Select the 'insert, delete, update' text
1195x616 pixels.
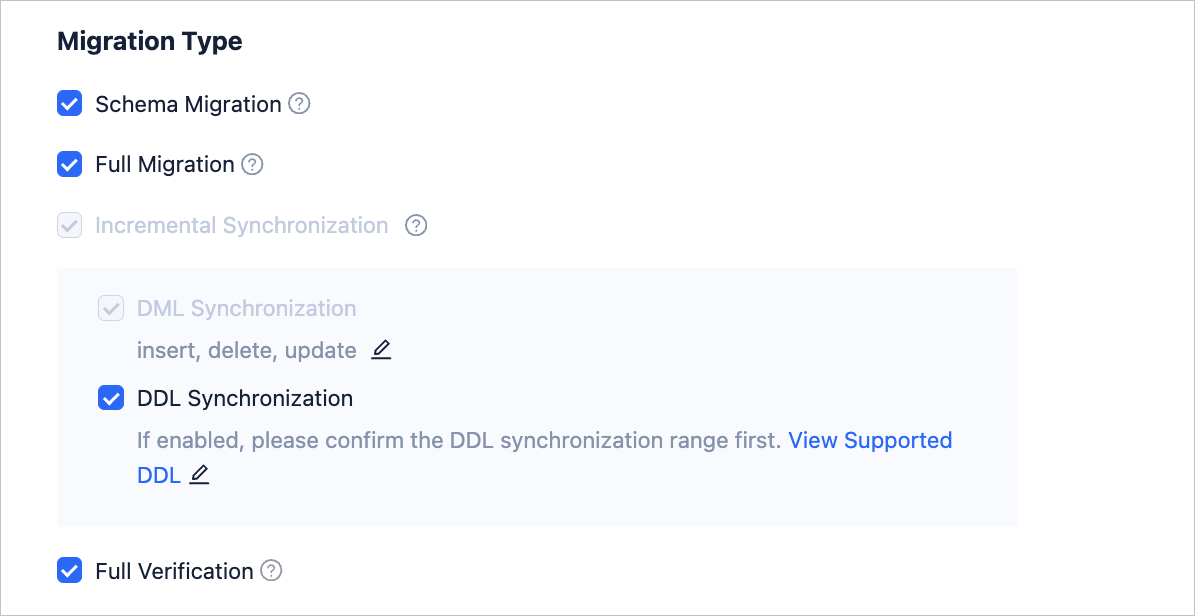click(246, 350)
